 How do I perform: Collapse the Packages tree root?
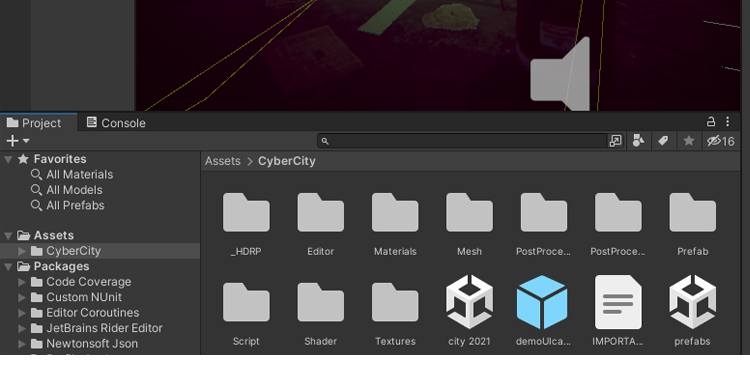(x=8, y=266)
